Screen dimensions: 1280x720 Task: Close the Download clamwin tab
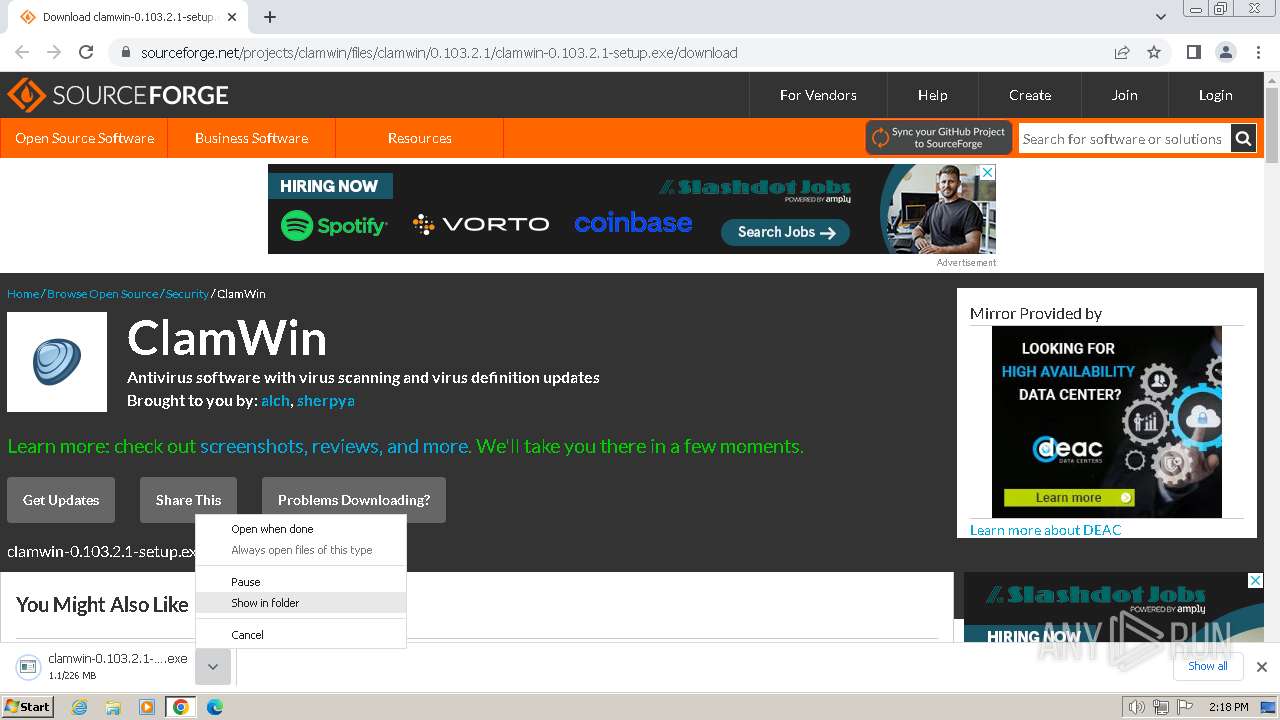pyautogui.click(x=233, y=17)
